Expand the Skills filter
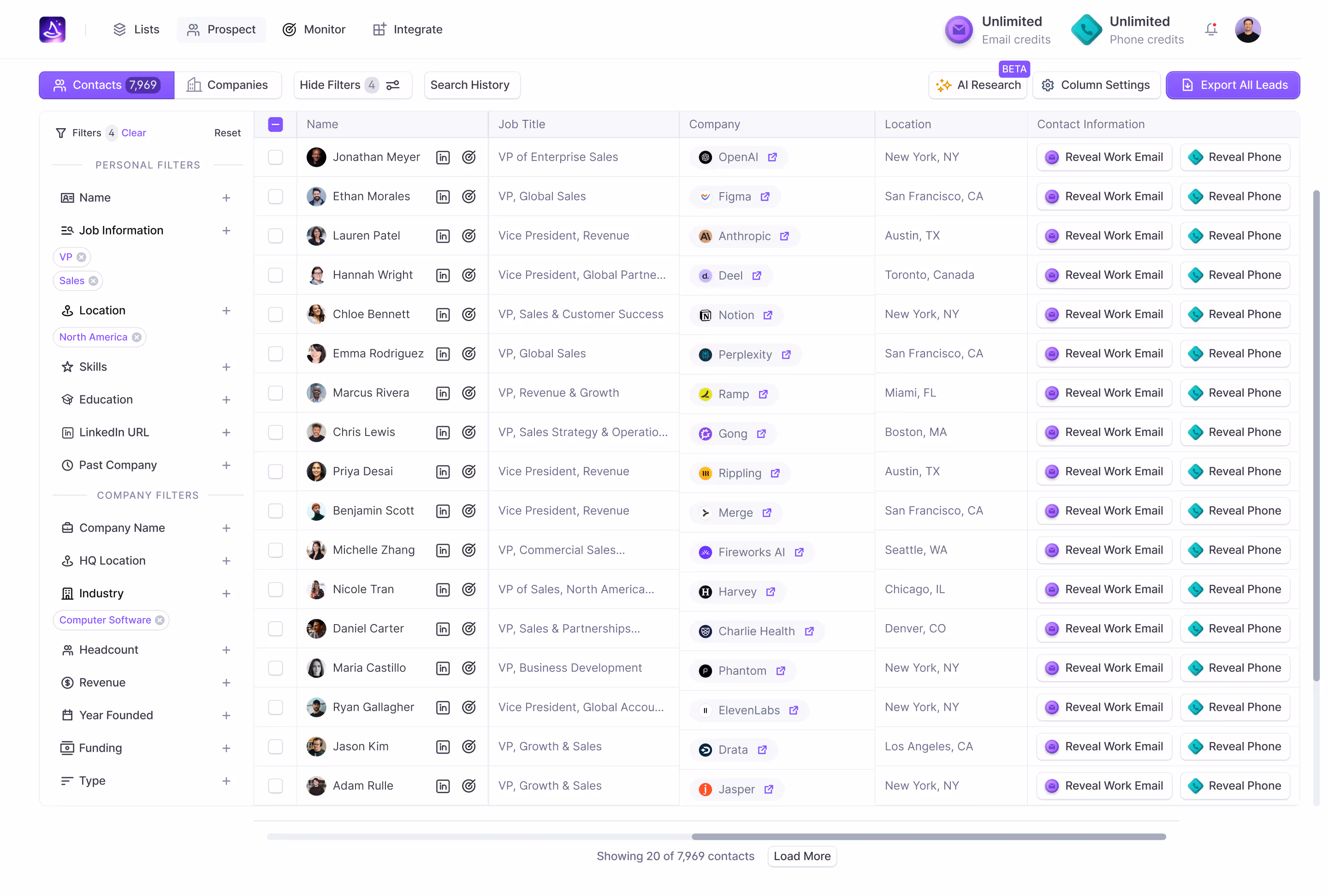The image size is (1328, 896). [x=226, y=367]
